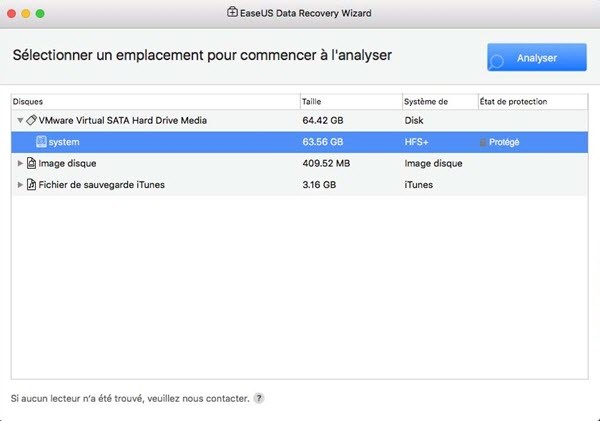The height and width of the screenshot is (421, 600).
Task: Select VMware Virtual SATA Hard Drive Media
Action: point(122,120)
